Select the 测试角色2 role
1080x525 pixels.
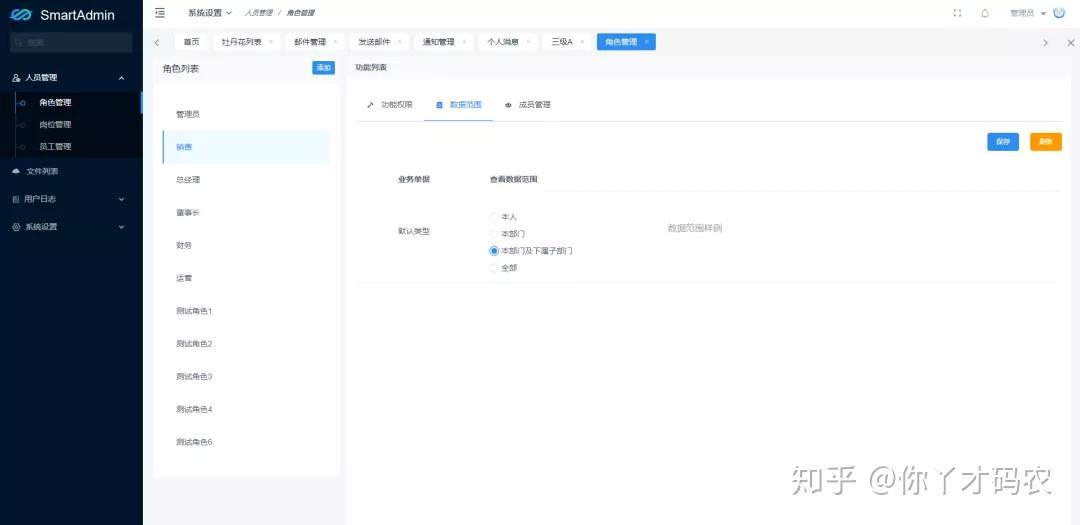point(246,344)
